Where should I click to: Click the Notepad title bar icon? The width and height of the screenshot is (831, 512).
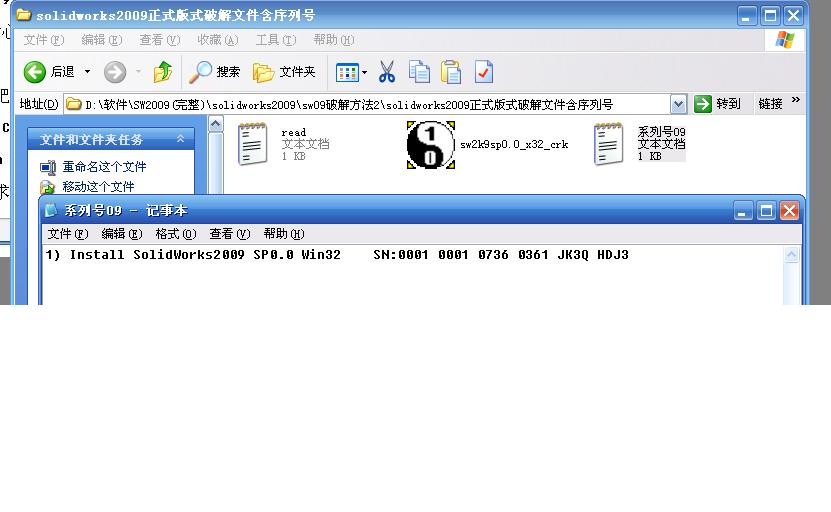[x=51, y=210]
